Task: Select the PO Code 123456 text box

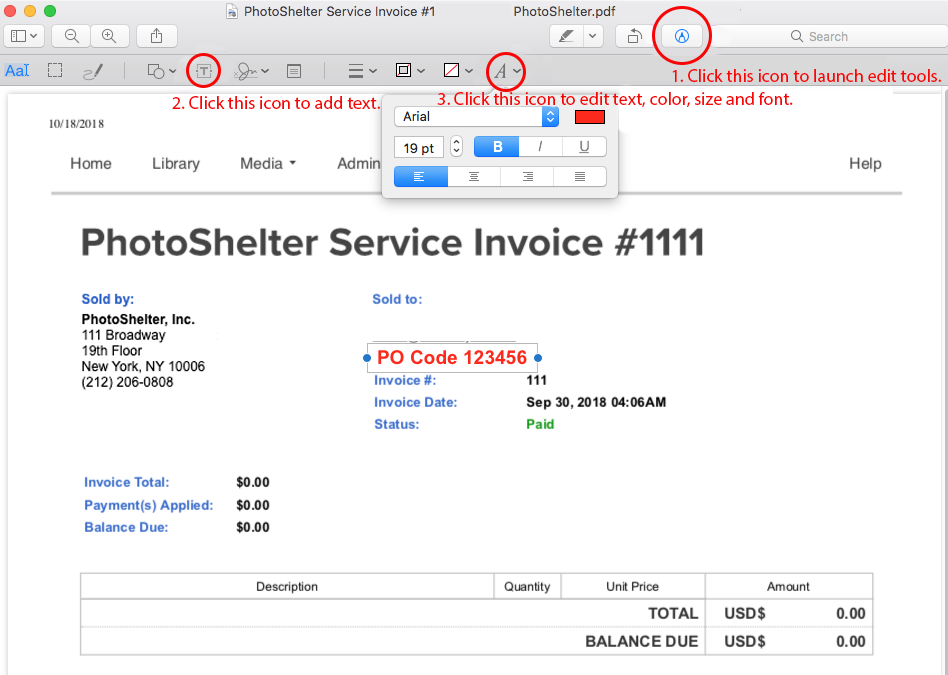Action: pyautogui.click(x=452, y=357)
